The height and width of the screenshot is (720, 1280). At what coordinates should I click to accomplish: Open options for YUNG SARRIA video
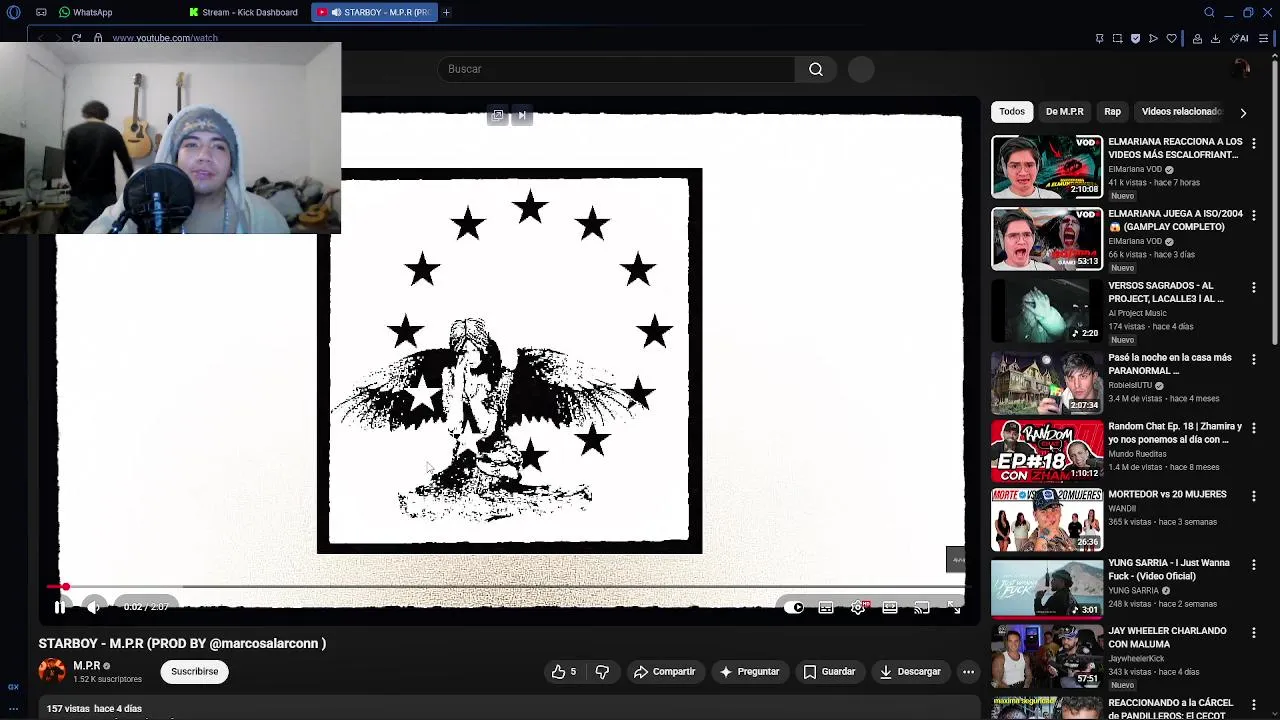click(1253, 565)
